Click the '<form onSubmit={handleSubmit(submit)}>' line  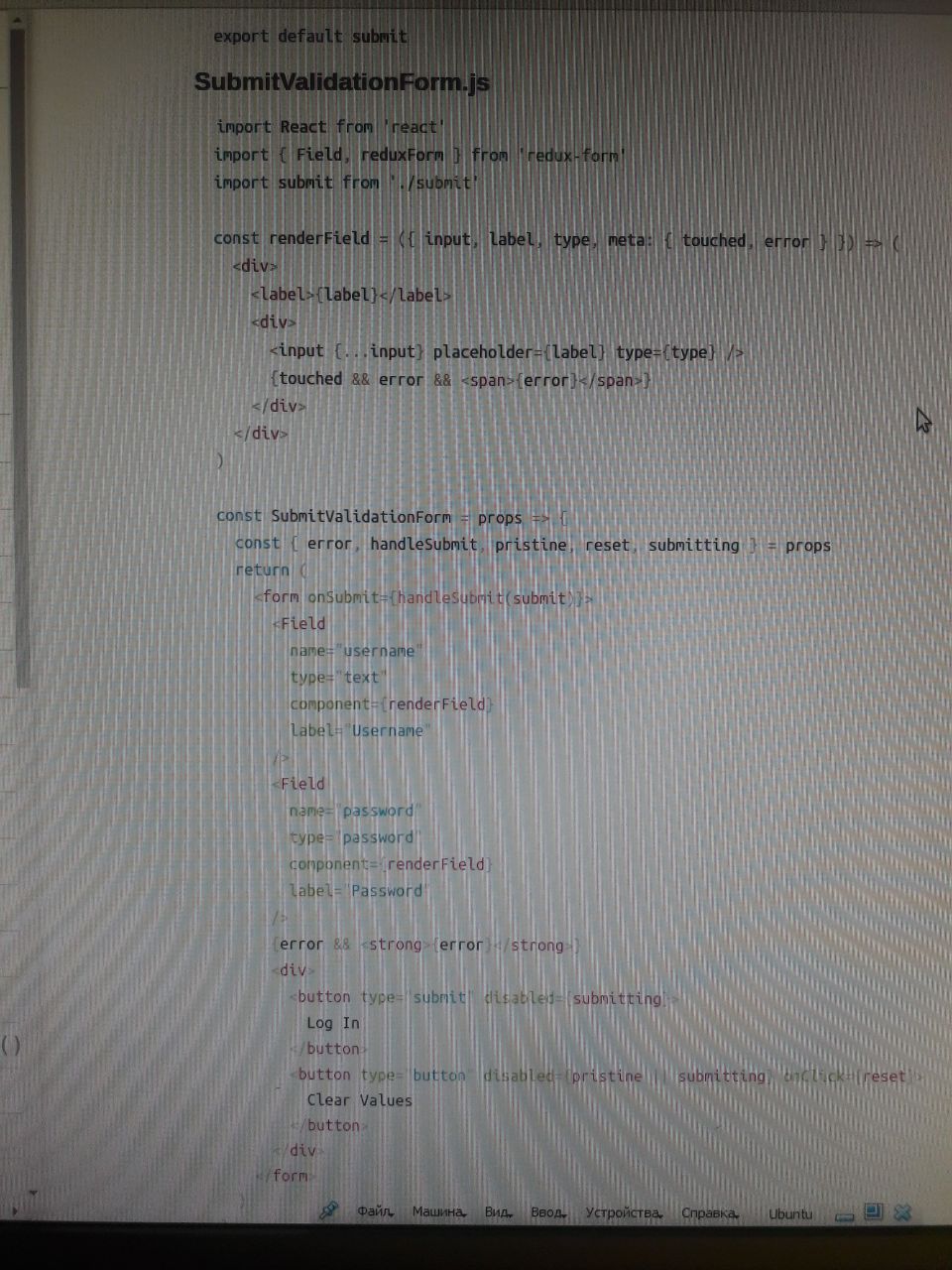click(423, 597)
